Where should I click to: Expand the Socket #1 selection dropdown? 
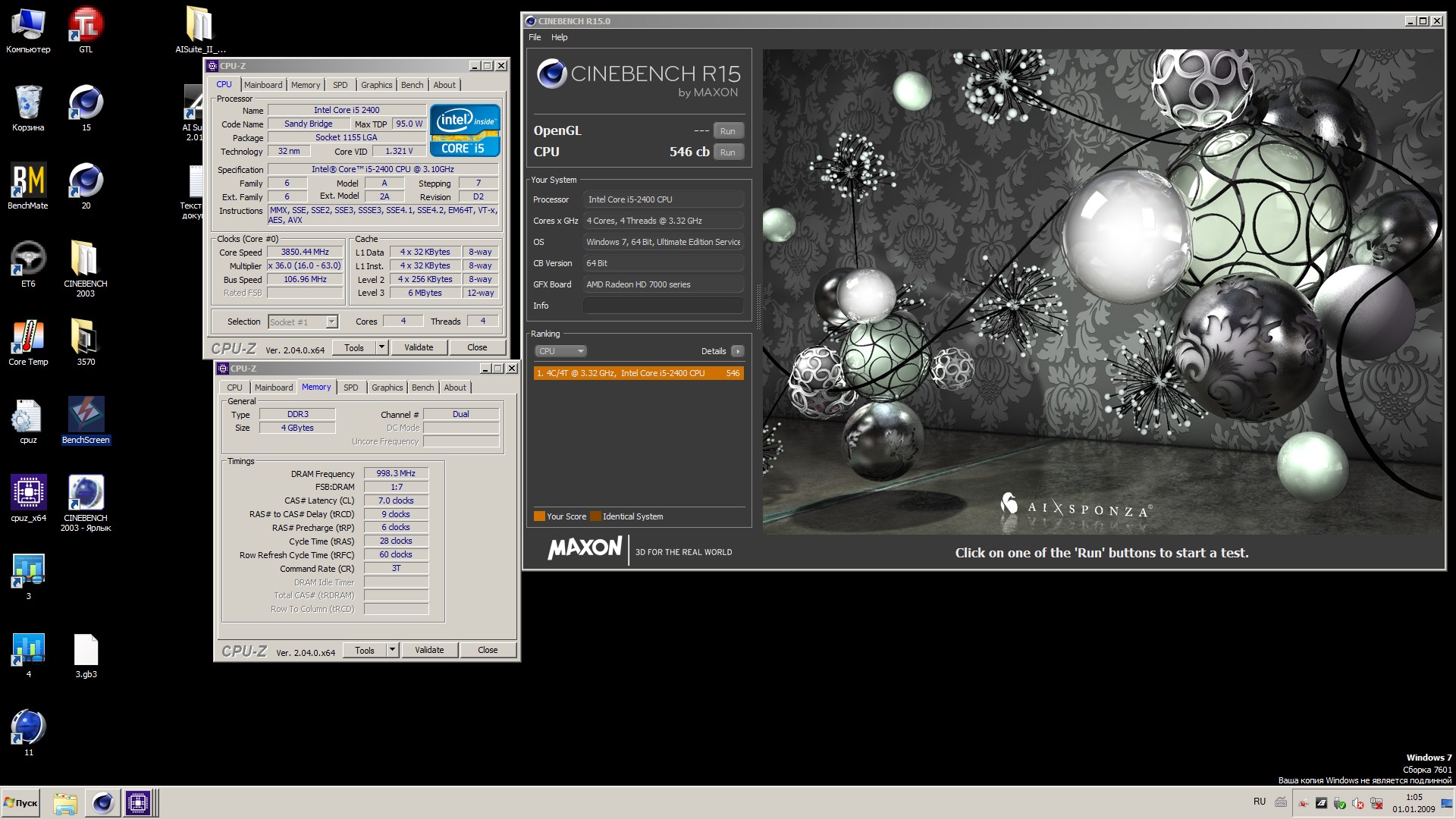pos(331,322)
